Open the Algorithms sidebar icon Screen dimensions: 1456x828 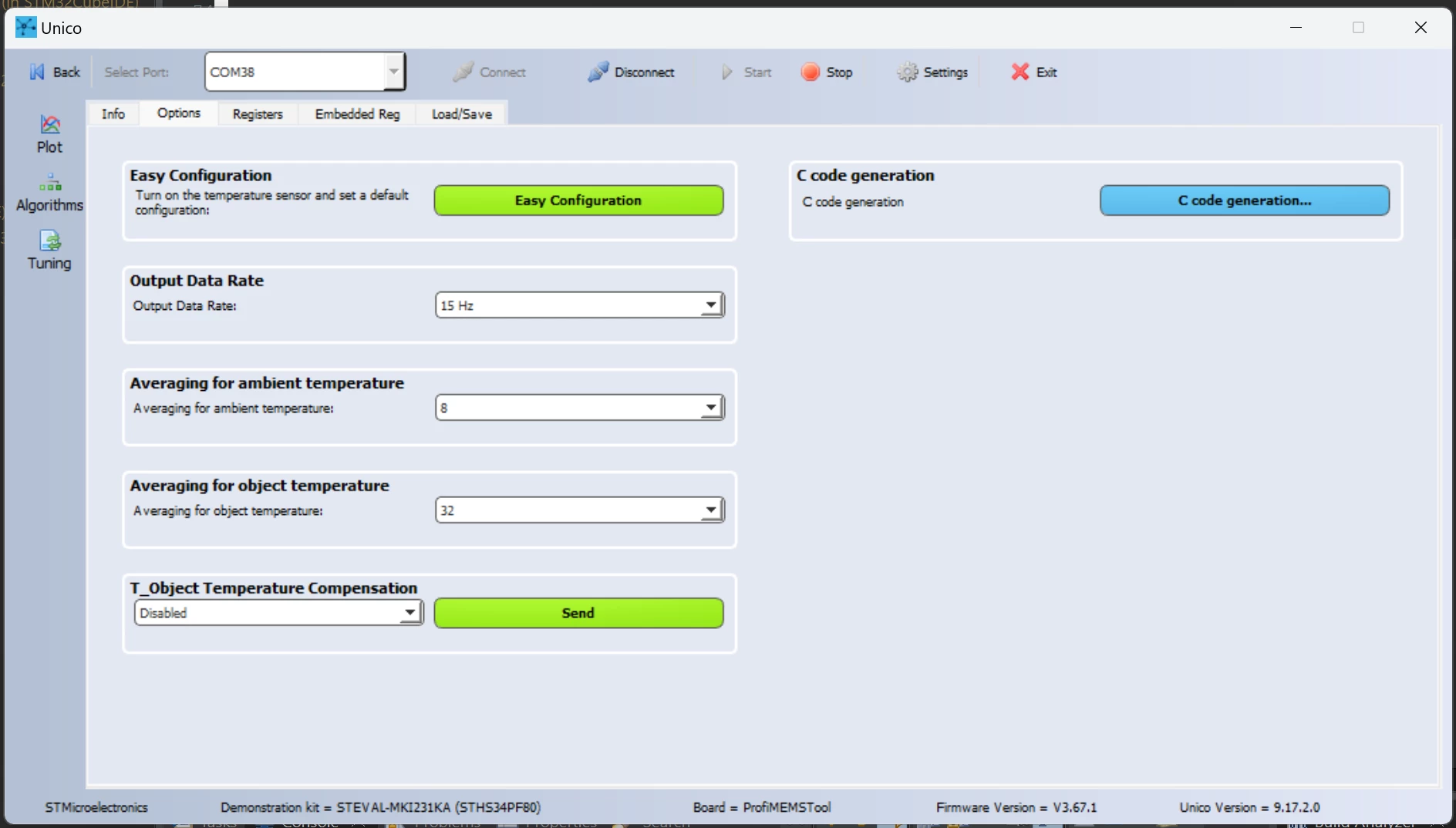pyautogui.click(x=50, y=183)
